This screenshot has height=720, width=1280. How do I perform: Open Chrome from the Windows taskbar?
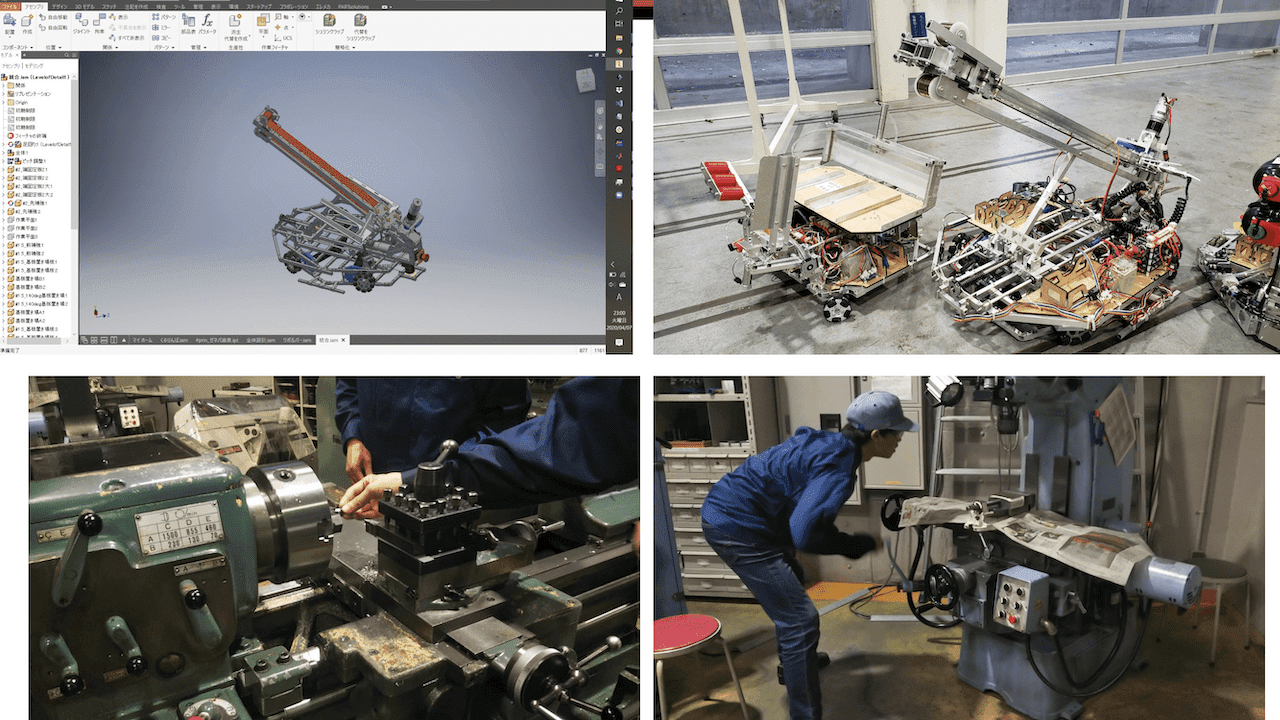[620, 49]
